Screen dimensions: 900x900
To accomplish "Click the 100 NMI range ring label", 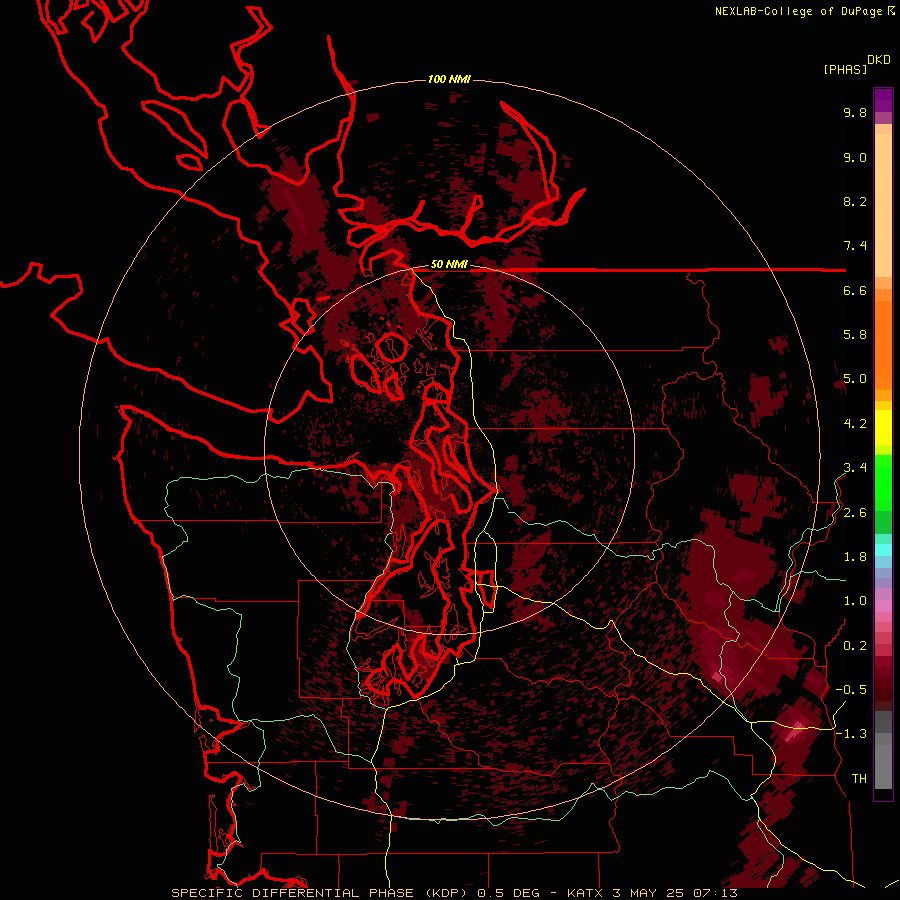I will (x=449, y=79).
